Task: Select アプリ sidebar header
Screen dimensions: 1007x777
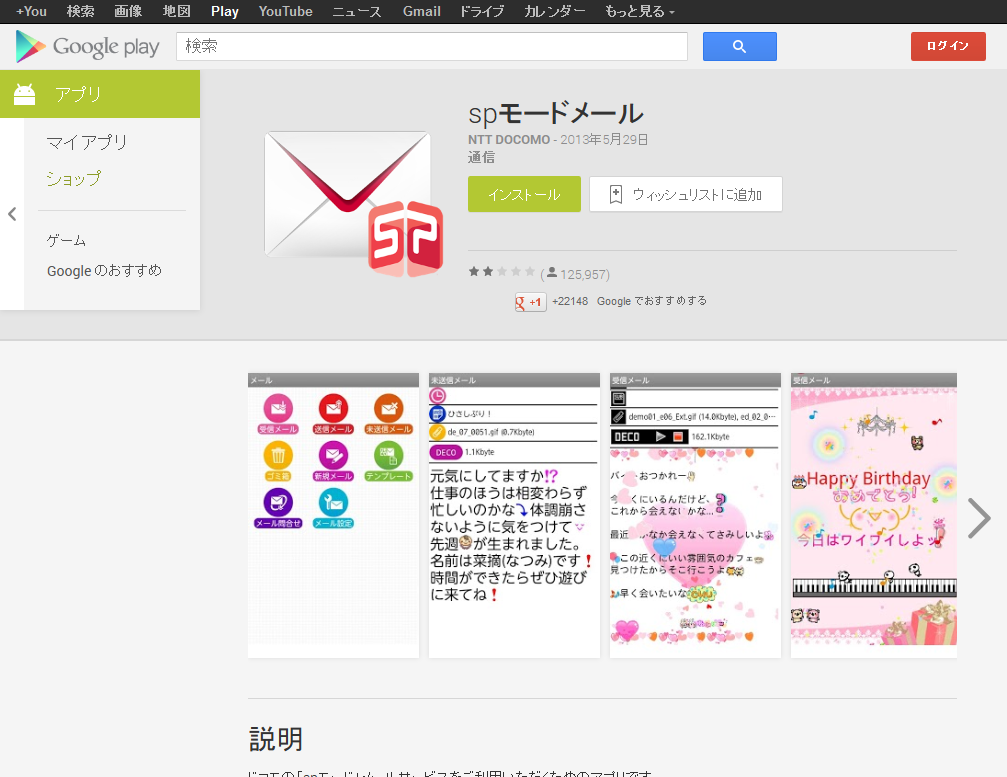Action: [100, 94]
